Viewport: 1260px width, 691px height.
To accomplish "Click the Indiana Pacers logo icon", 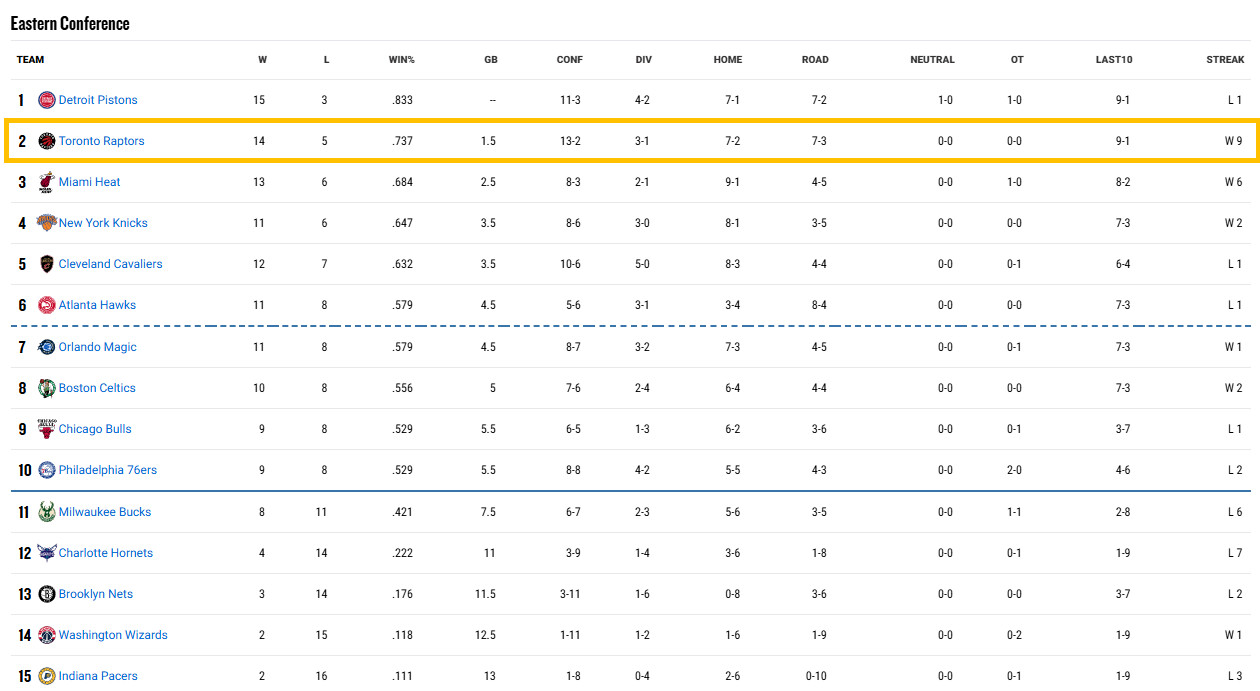I will [47, 676].
